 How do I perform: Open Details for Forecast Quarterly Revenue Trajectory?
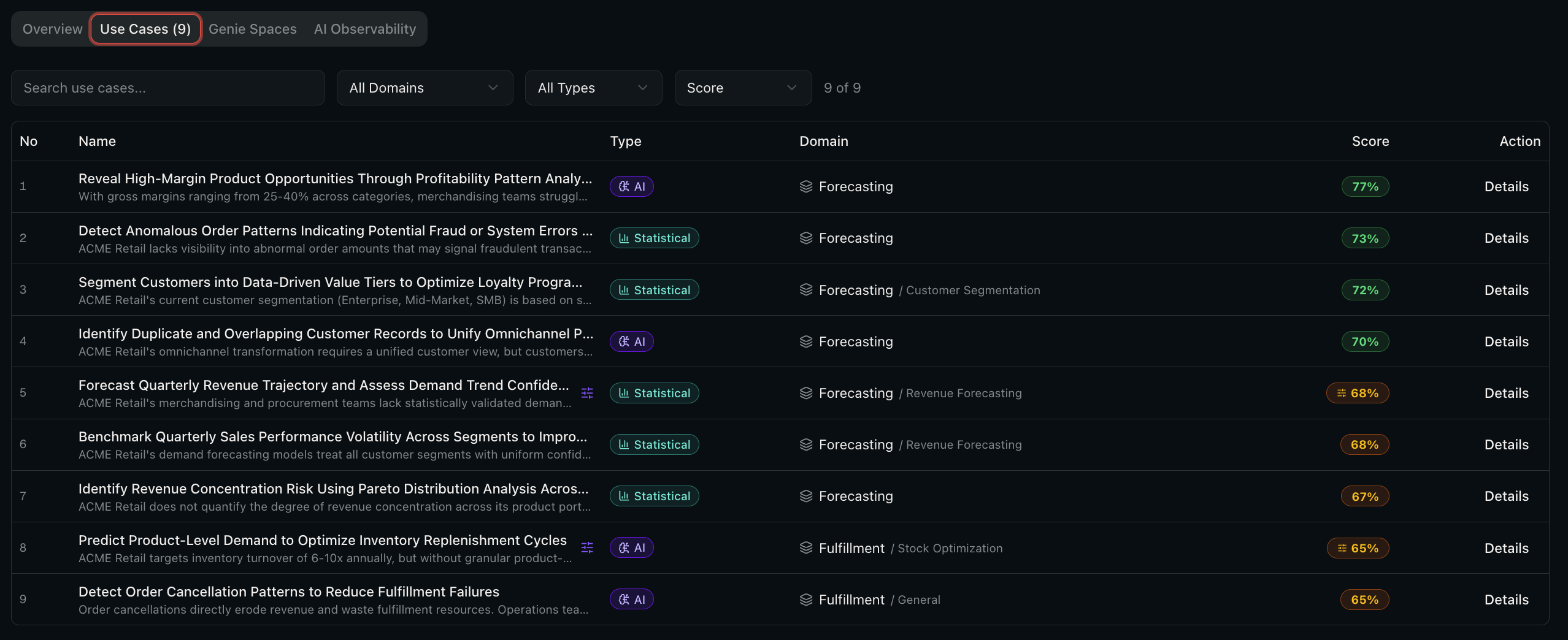coord(1506,393)
